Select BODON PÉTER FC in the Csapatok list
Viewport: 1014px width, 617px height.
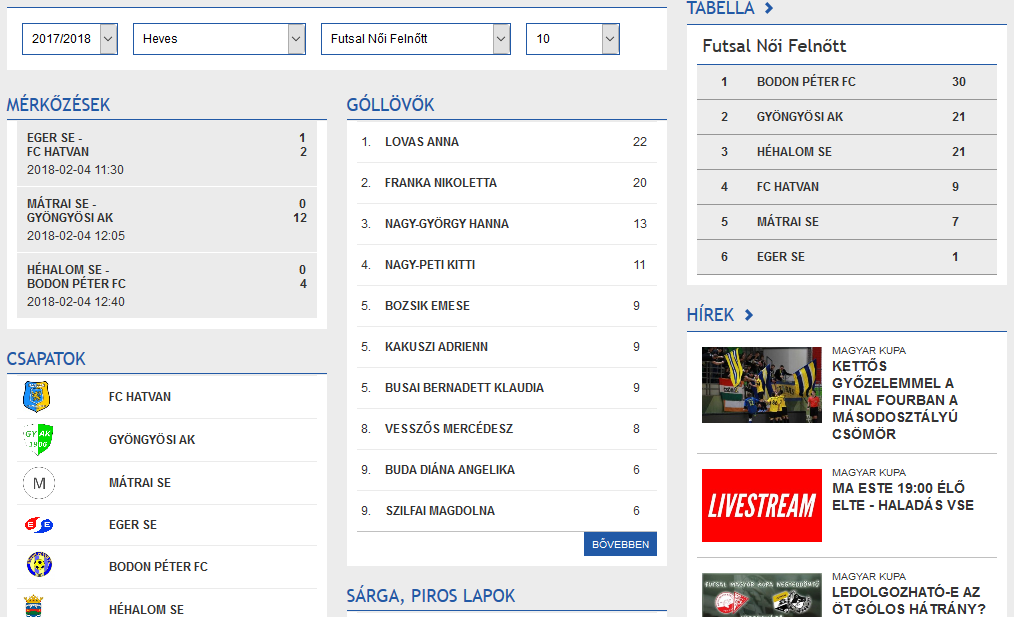158,567
